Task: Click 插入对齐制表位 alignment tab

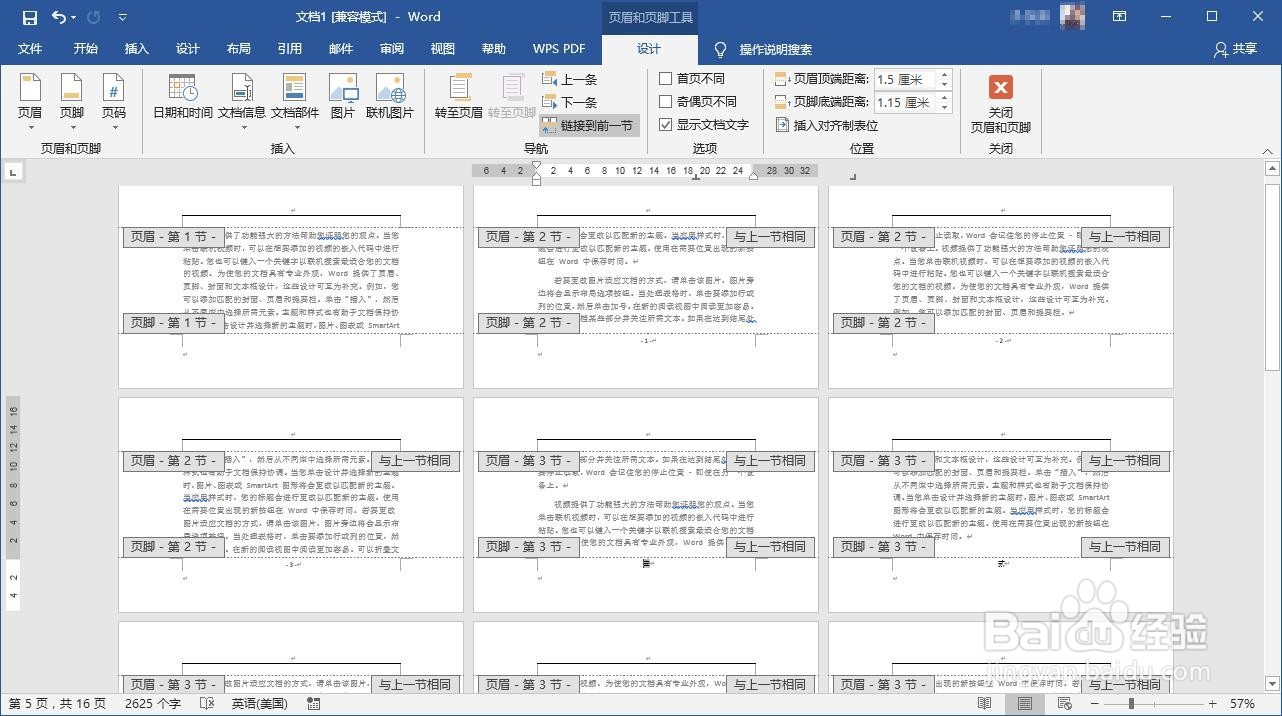Action: click(827, 125)
